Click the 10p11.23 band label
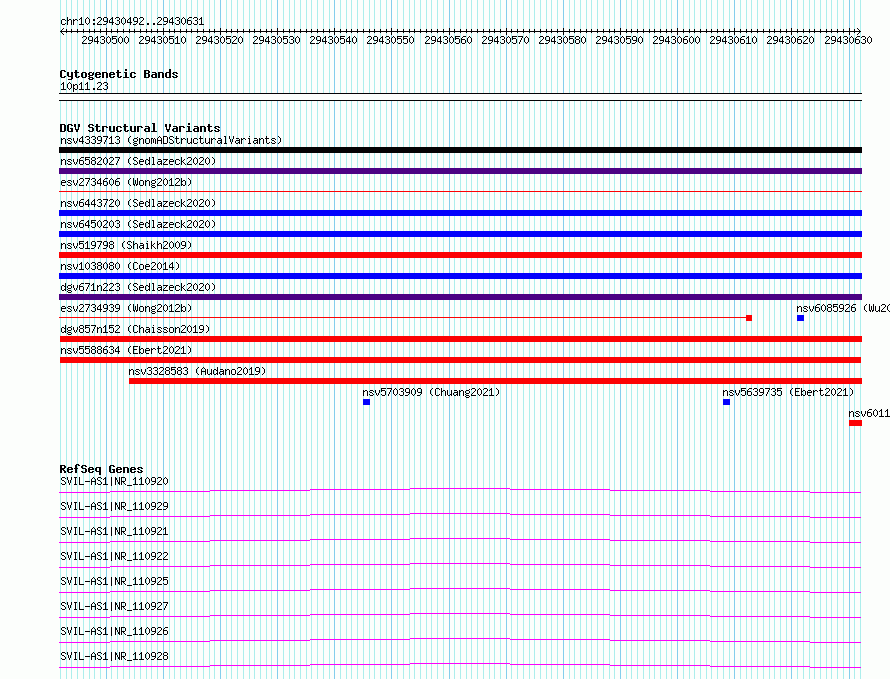Viewport: 890px width, 679px height. [x=84, y=86]
